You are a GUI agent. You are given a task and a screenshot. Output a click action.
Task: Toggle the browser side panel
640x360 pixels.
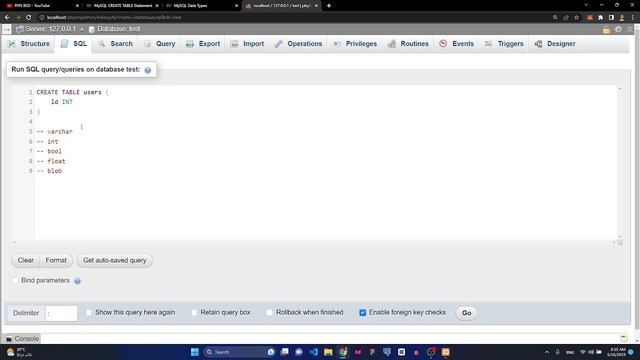[611, 18]
